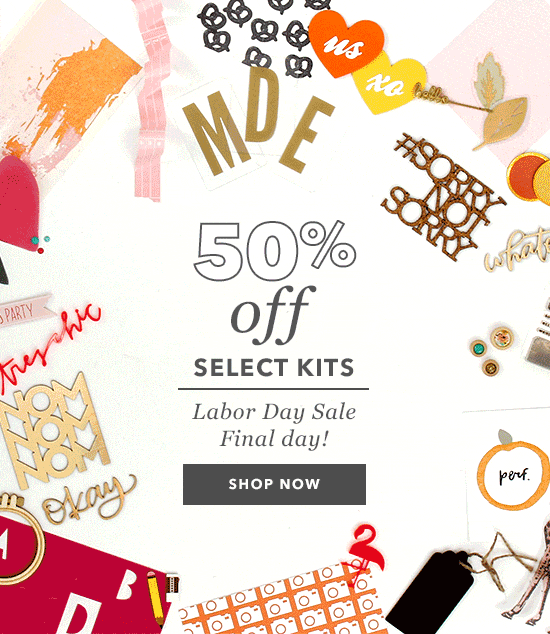Select the gold NOM NOM NOM cutout
The height and width of the screenshot is (634, 550).
[53, 431]
